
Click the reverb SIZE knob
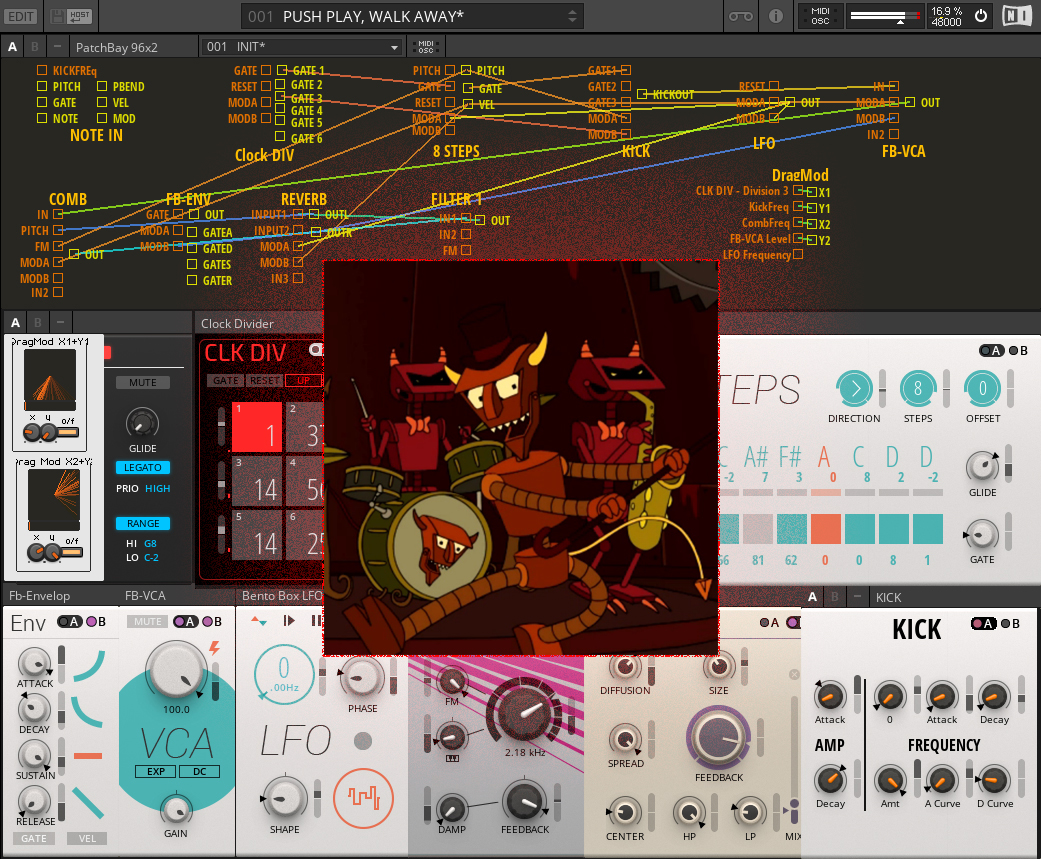click(719, 664)
